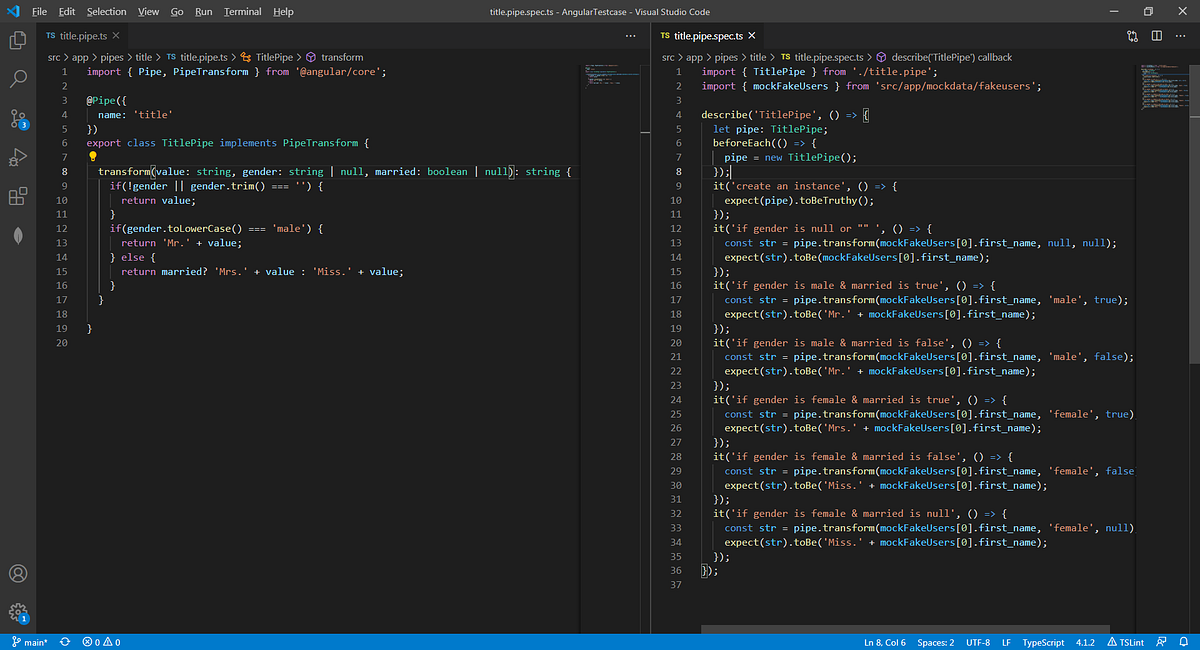Open more actions menu for left editor

[x=630, y=36]
